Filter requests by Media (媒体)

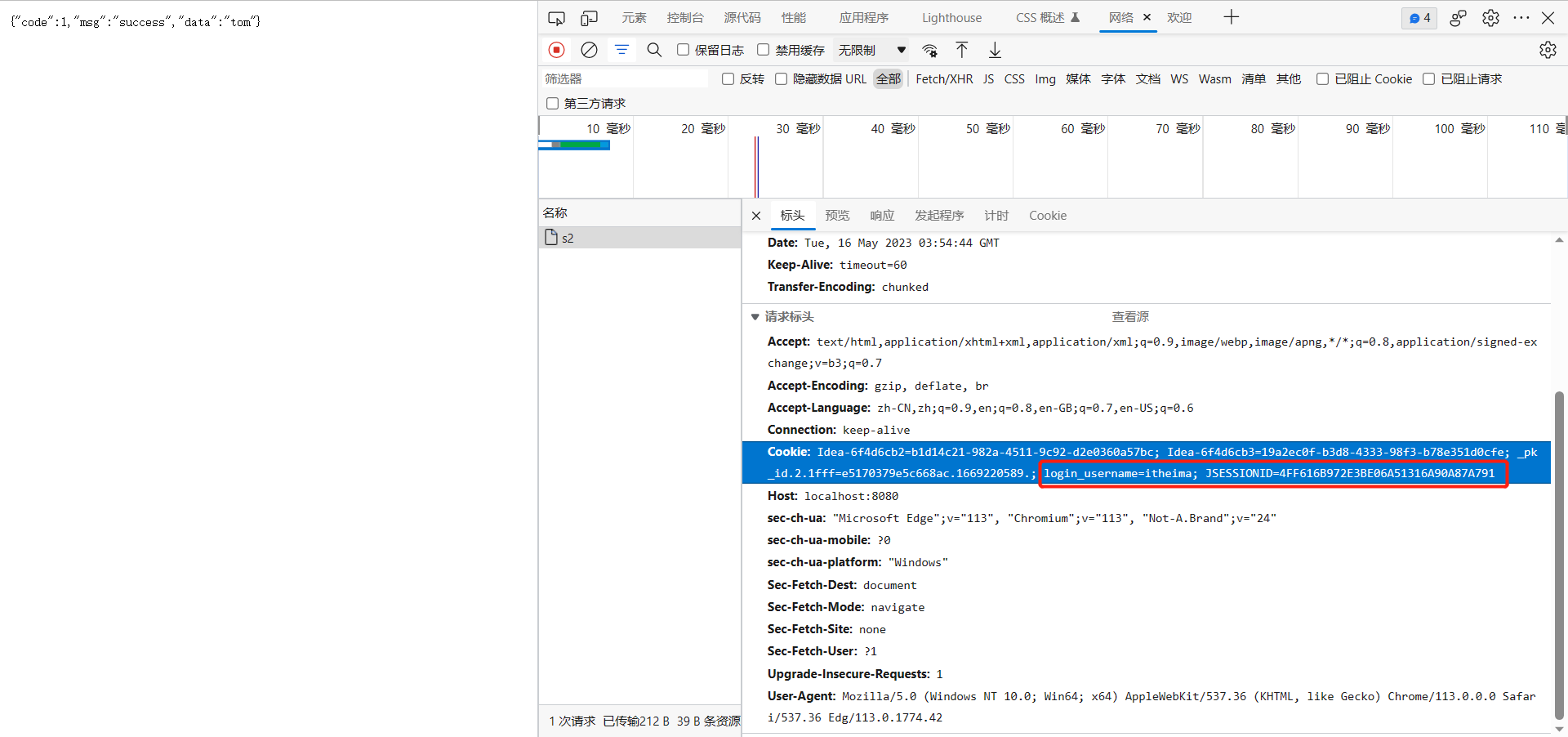pyautogui.click(x=1078, y=79)
